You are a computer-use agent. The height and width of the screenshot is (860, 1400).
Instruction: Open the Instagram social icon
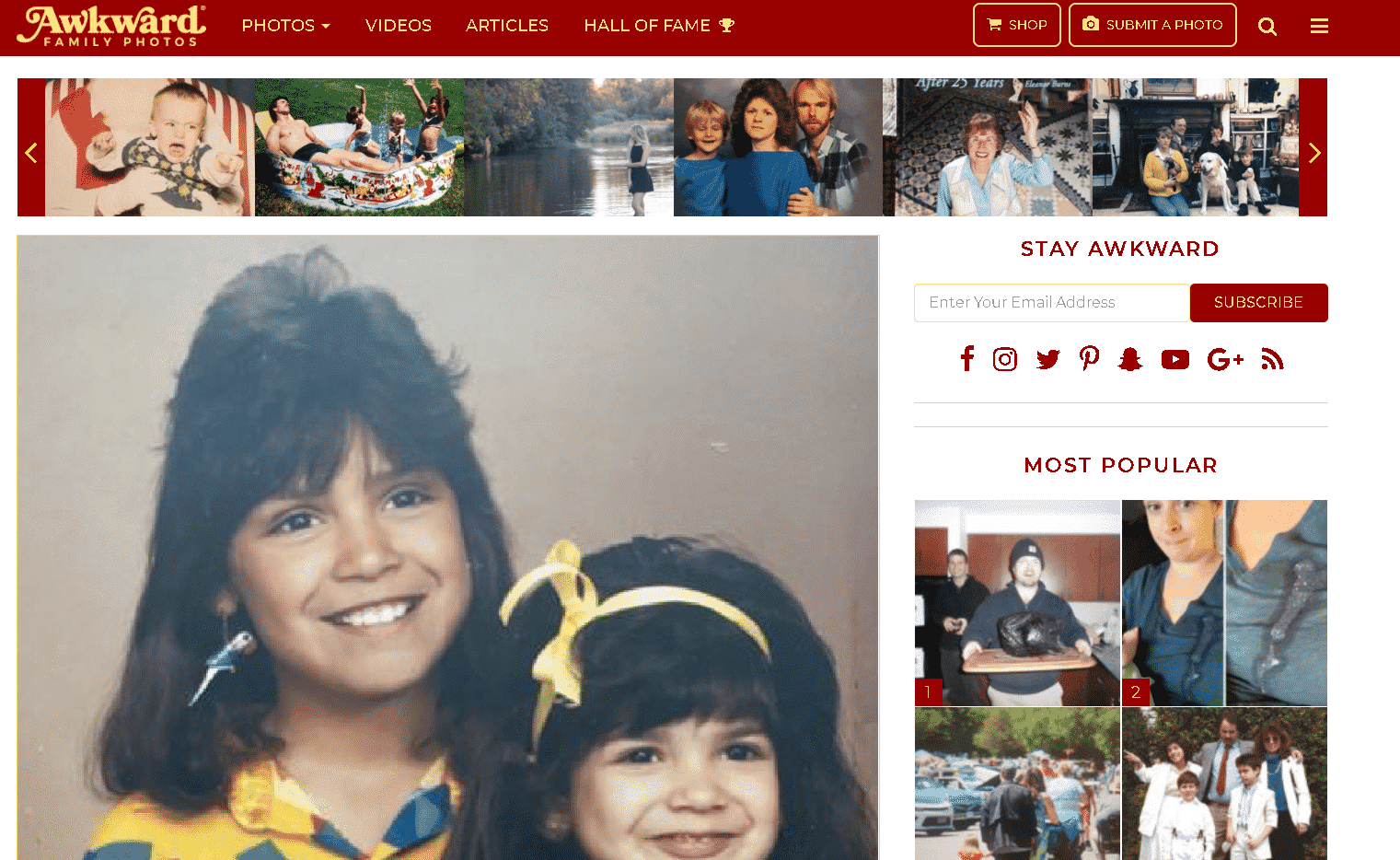1005,359
